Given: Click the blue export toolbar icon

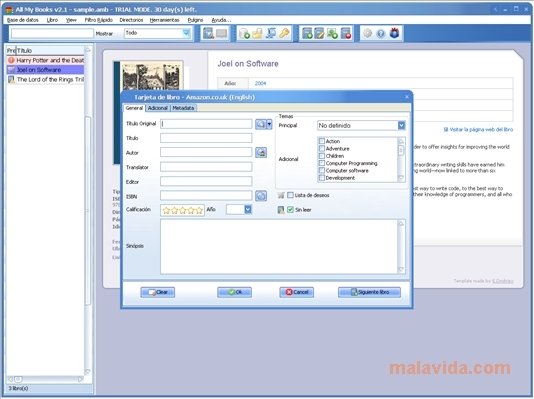Looking at the screenshot, I should coord(271,33).
